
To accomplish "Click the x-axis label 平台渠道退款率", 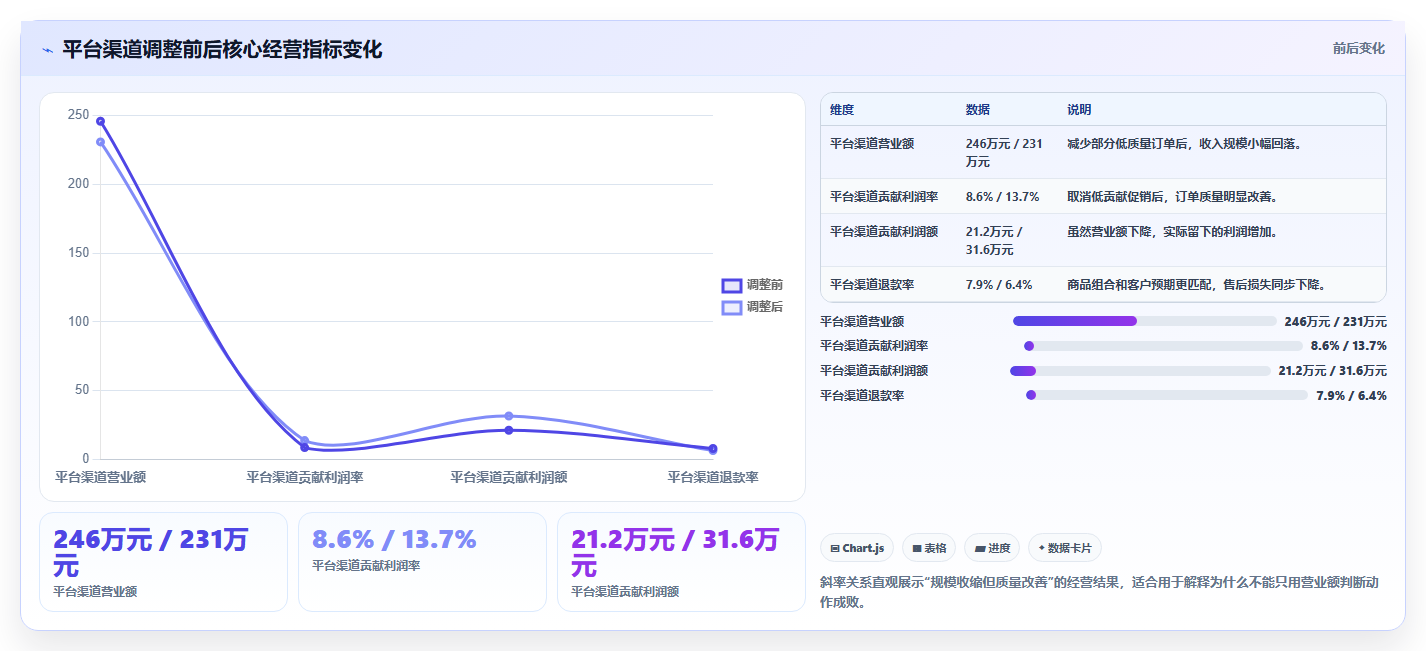I will (713, 477).
